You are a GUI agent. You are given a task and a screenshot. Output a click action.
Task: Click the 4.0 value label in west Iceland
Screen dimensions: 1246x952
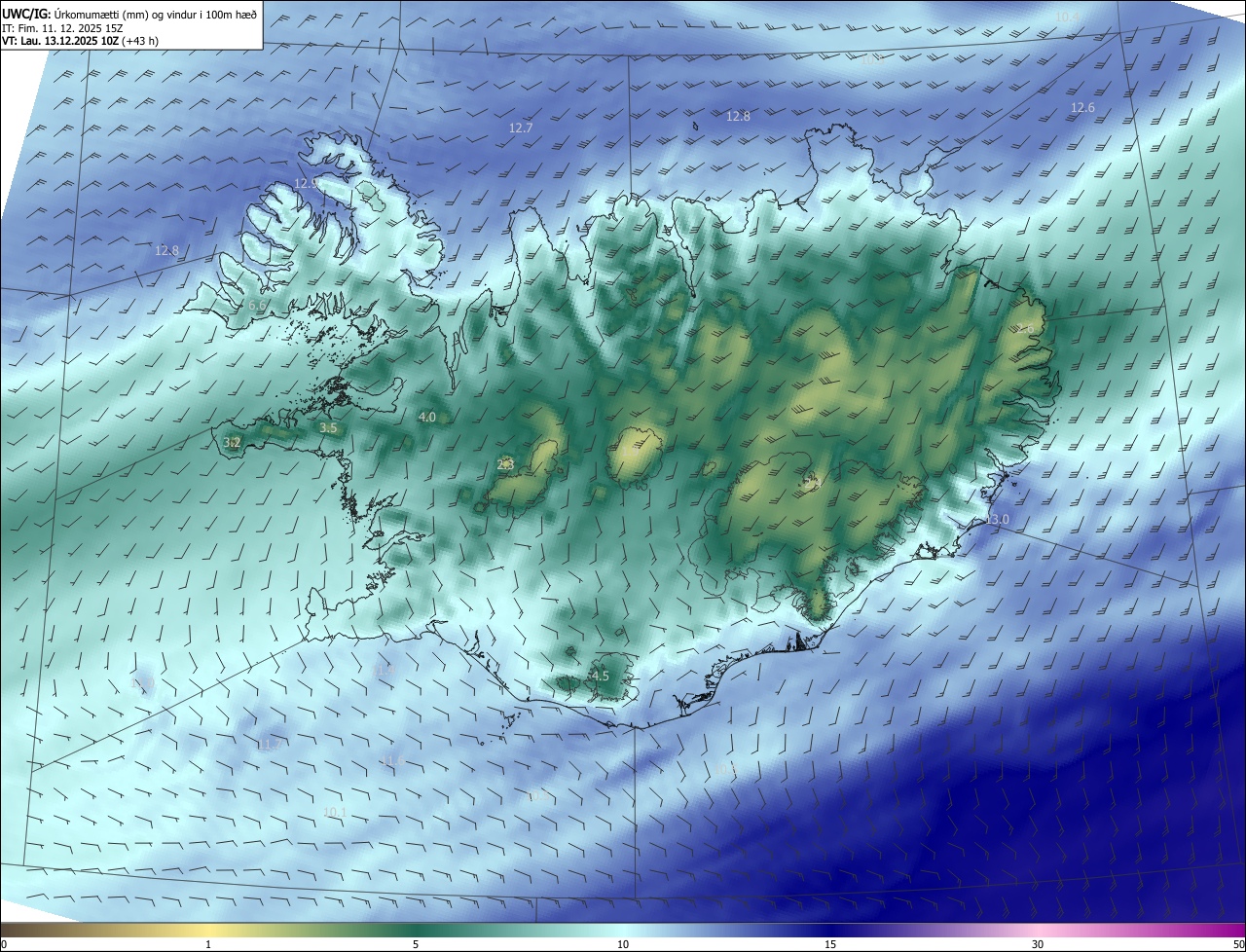(x=426, y=417)
